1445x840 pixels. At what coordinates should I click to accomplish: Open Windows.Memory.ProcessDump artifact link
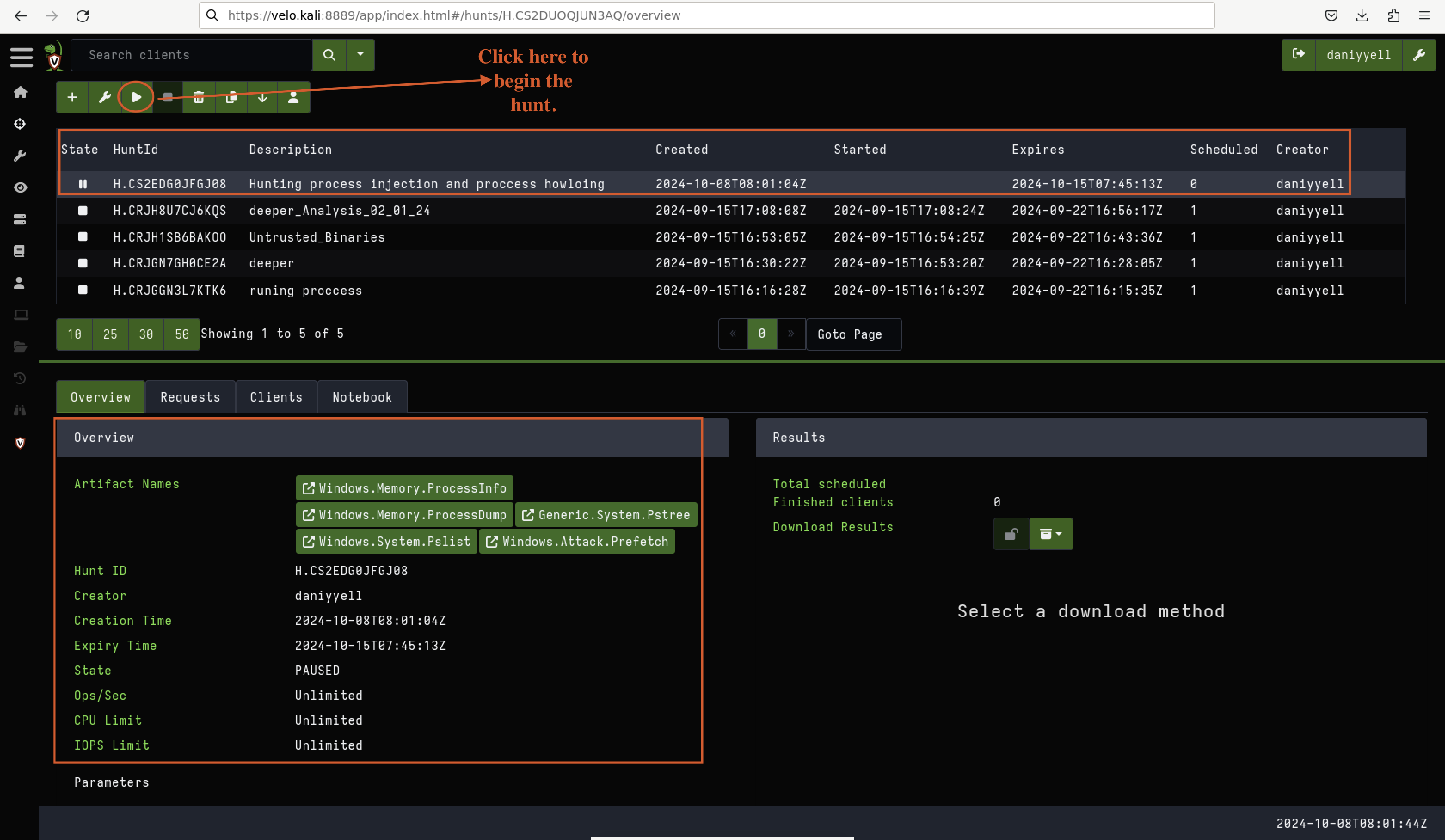pos(404,515)
